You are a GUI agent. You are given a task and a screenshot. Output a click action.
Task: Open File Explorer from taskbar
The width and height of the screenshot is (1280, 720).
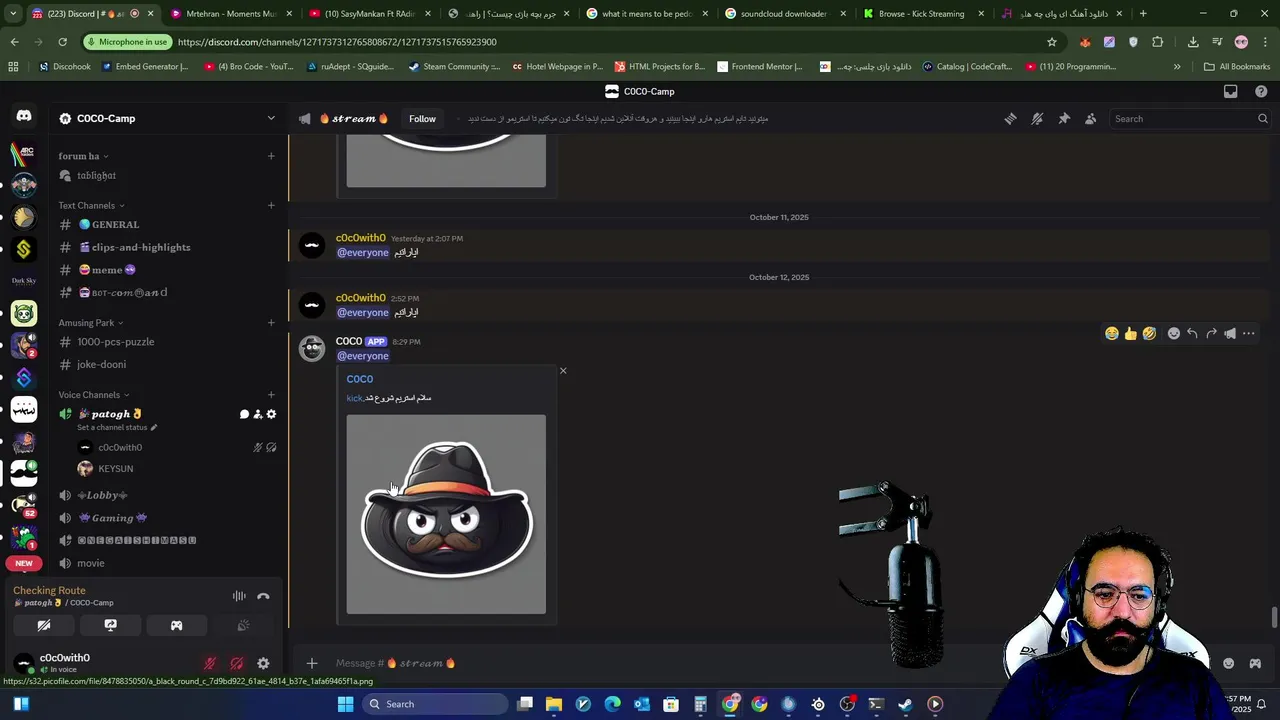(x=554, y=704)
